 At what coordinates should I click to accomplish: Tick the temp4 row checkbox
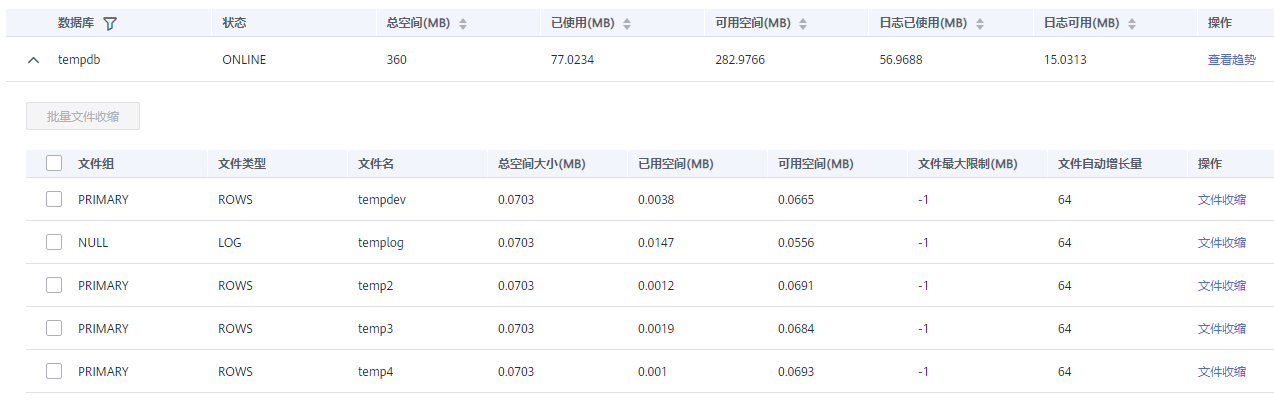coord(54,371)
